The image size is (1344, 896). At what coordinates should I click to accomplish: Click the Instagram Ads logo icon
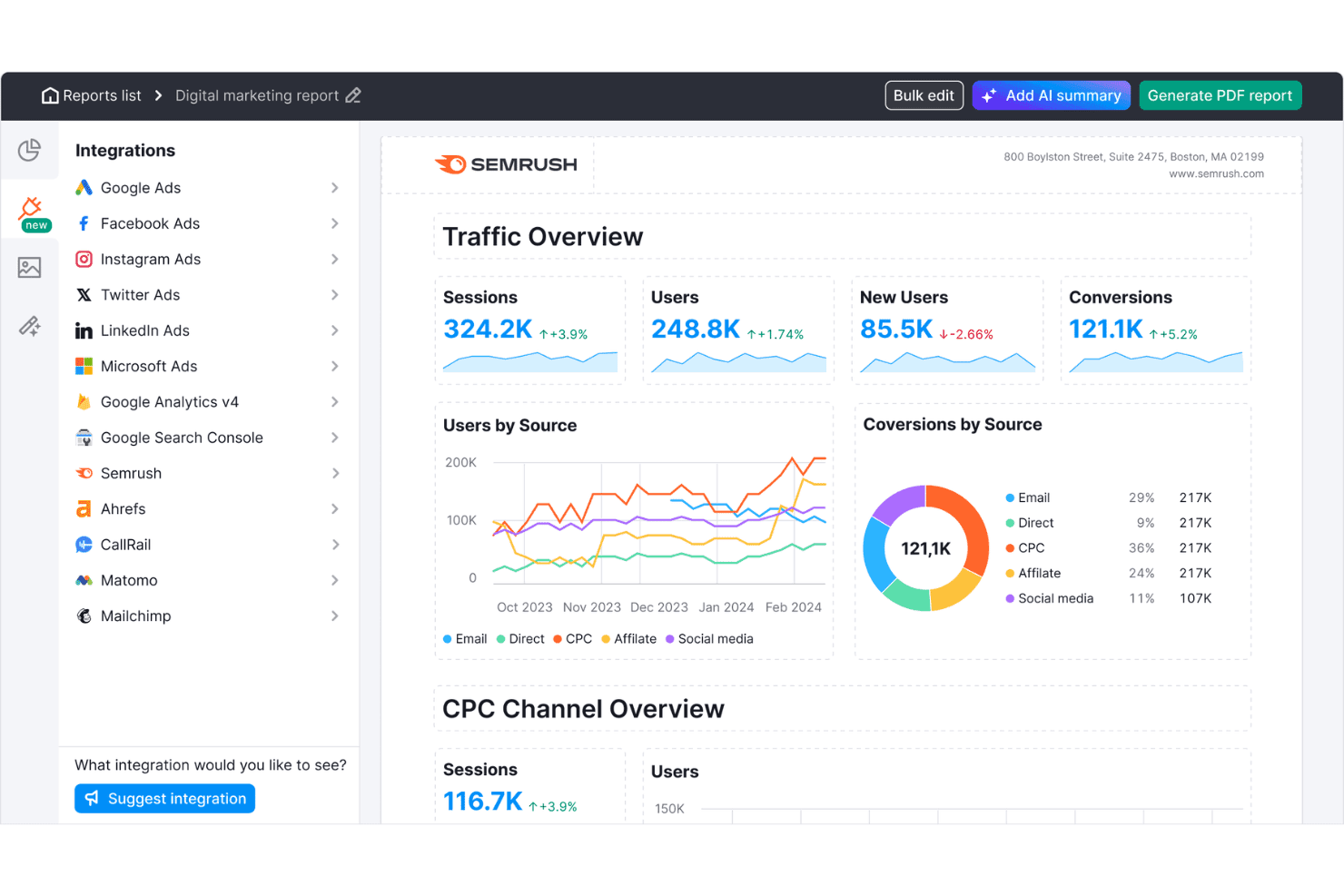tap(84, 259)
